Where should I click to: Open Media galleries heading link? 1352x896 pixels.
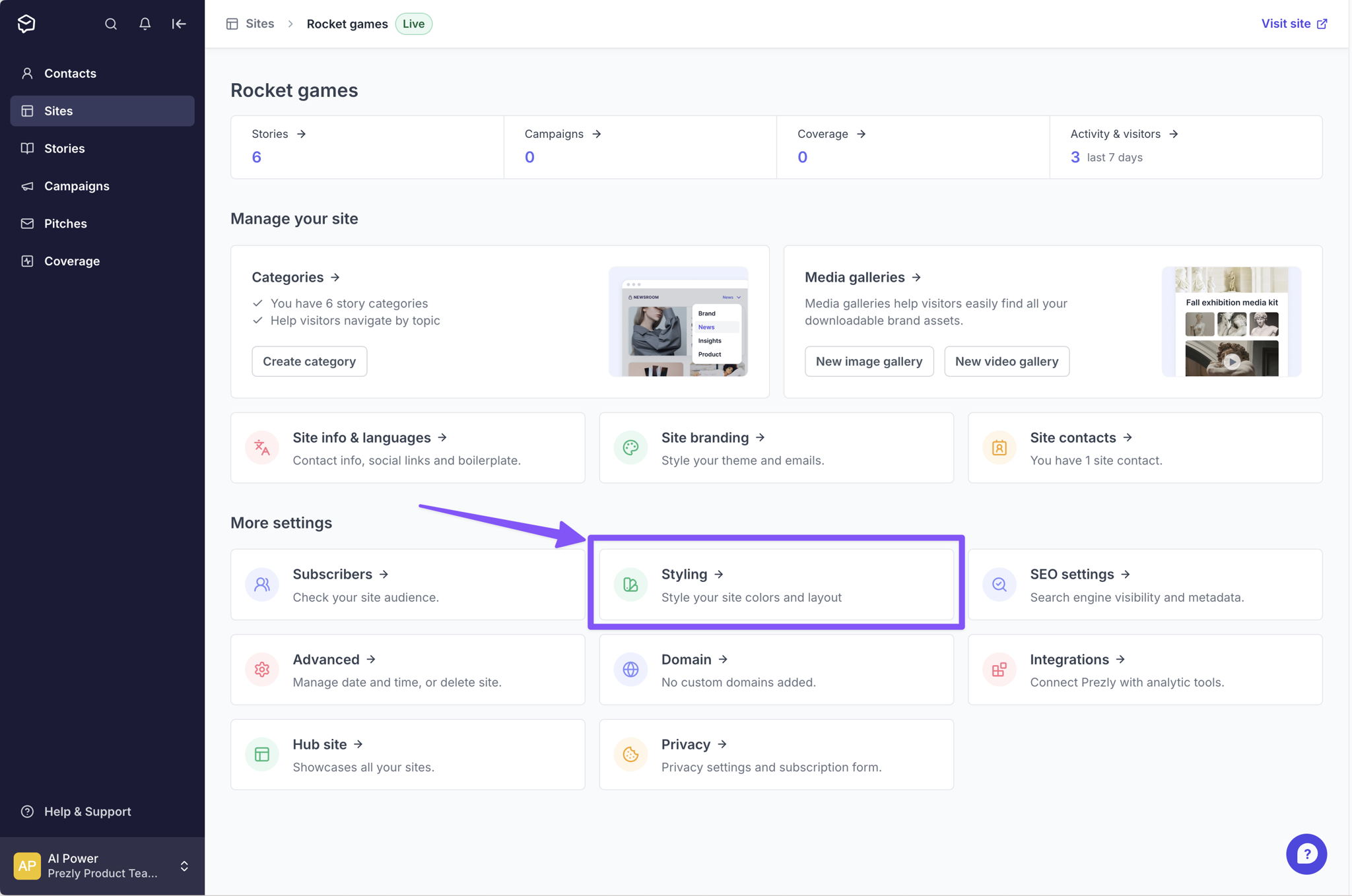point(863,277)
